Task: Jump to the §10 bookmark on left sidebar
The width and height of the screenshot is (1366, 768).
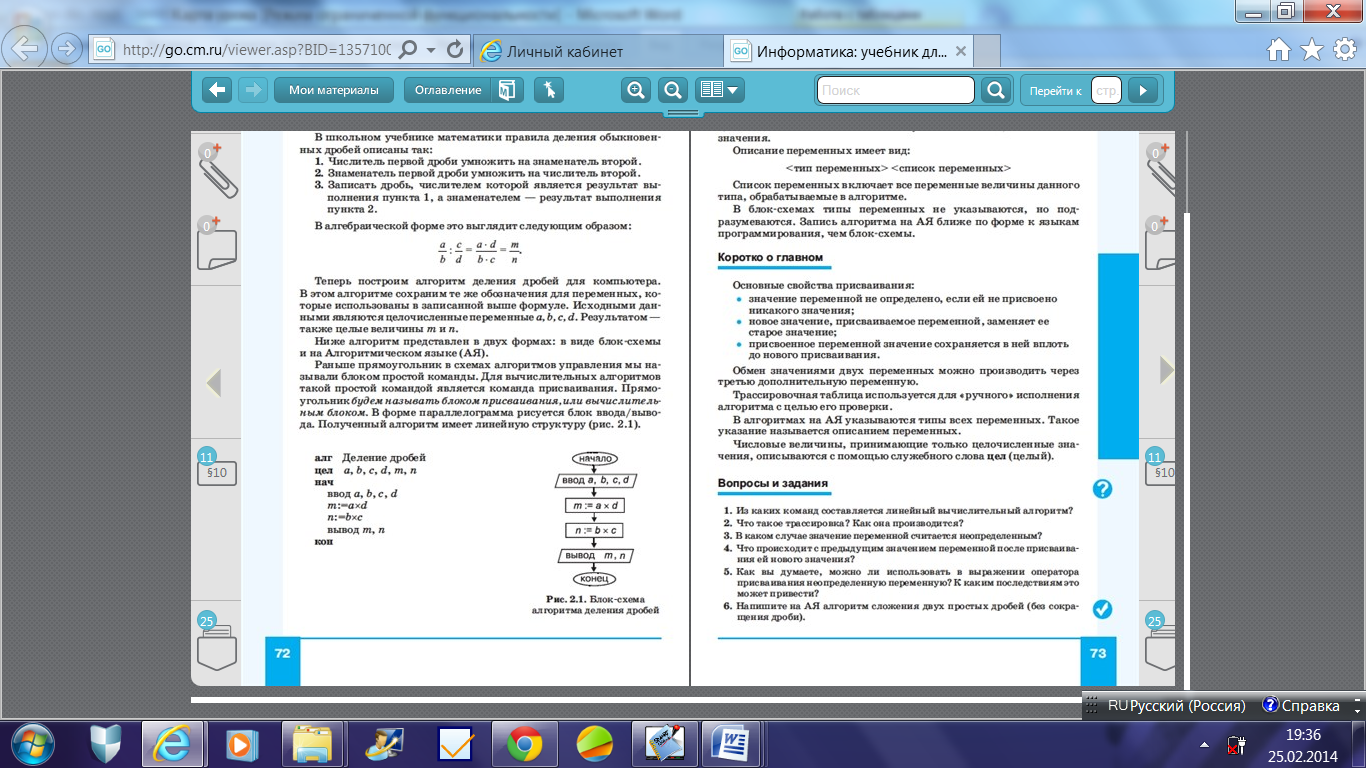Action: click(217, 472)
